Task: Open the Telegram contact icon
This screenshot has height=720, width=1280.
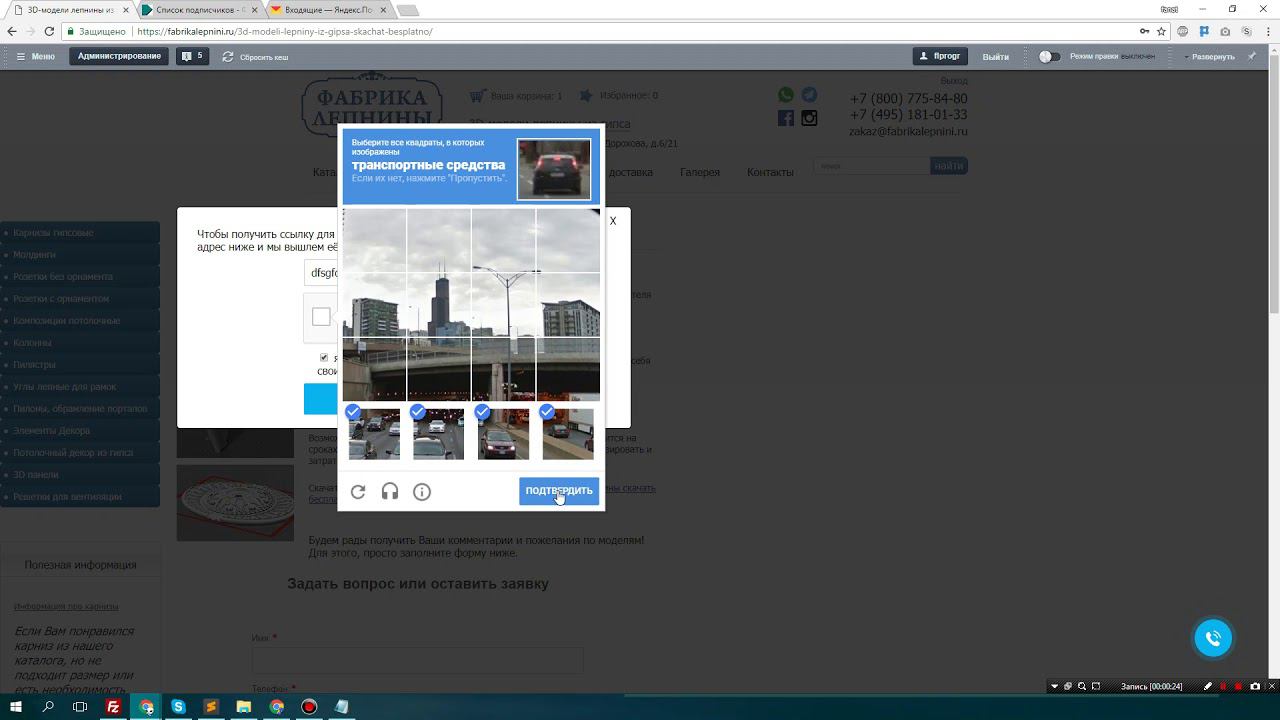Action: point(809,95)
